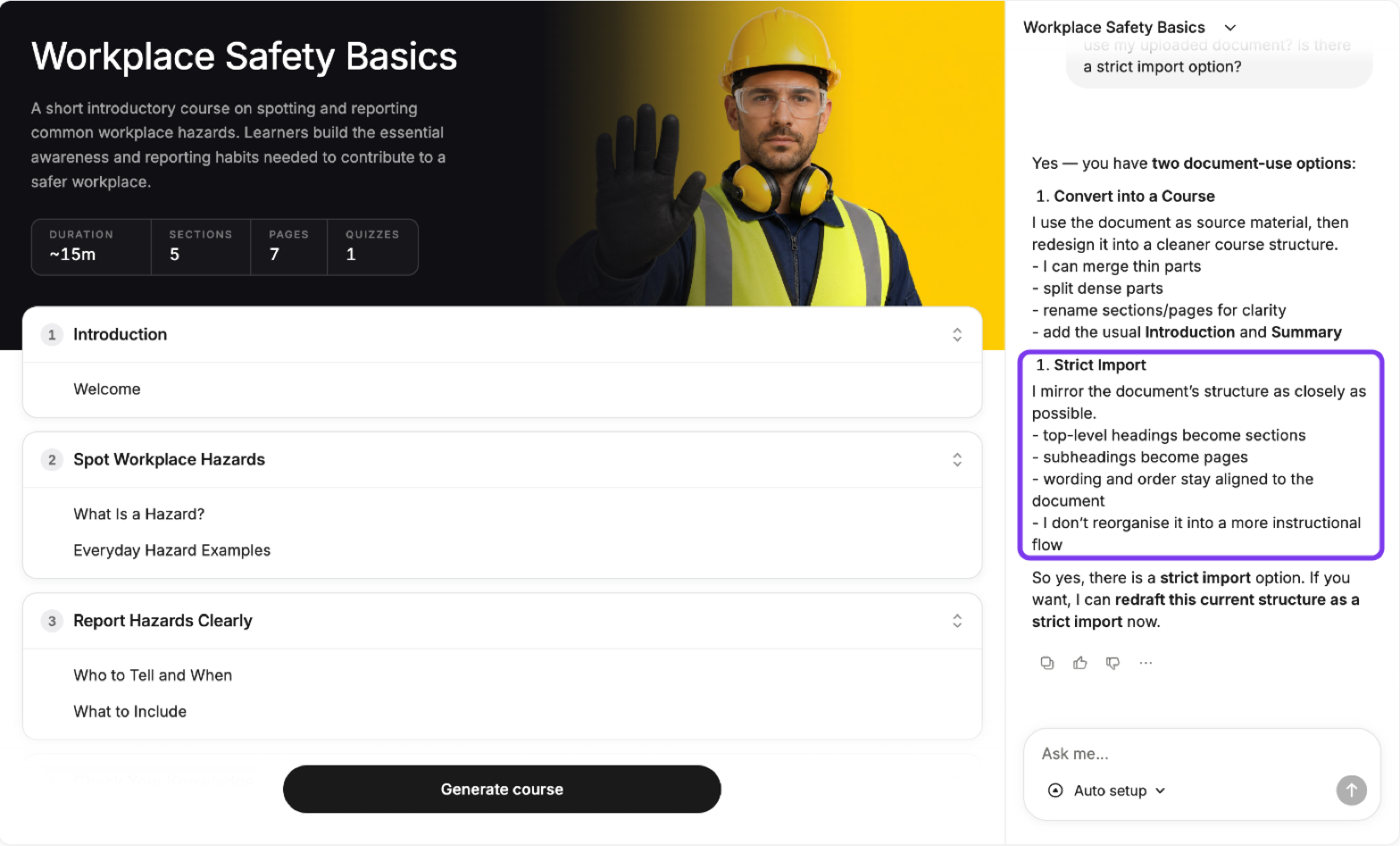The height and width of the screenshot is (846, 1400).
Task: Click the Workplace Safety Basics course heading
Action: (x=245, y=56)
